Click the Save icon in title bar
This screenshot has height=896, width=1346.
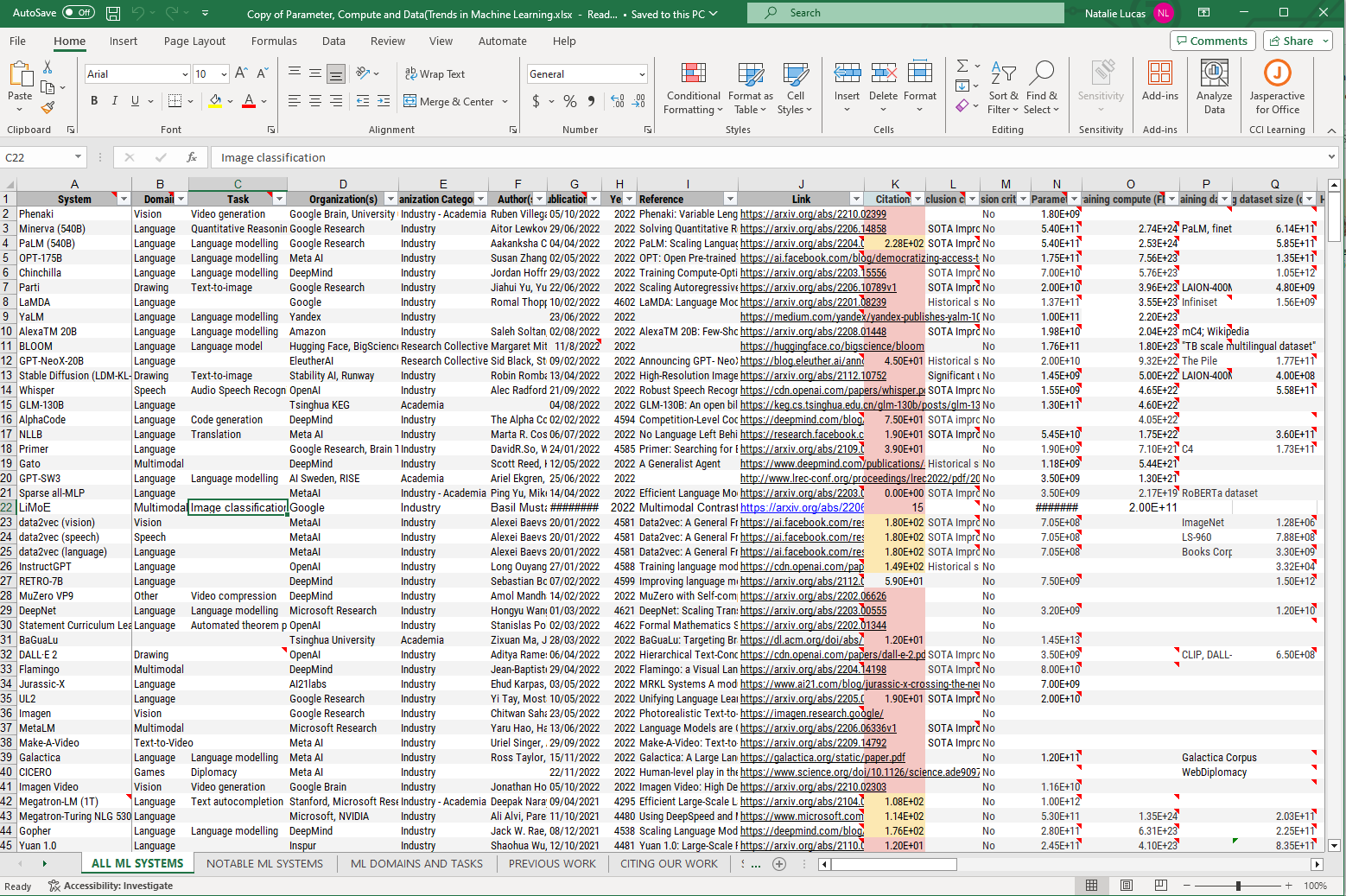[113, 13]
